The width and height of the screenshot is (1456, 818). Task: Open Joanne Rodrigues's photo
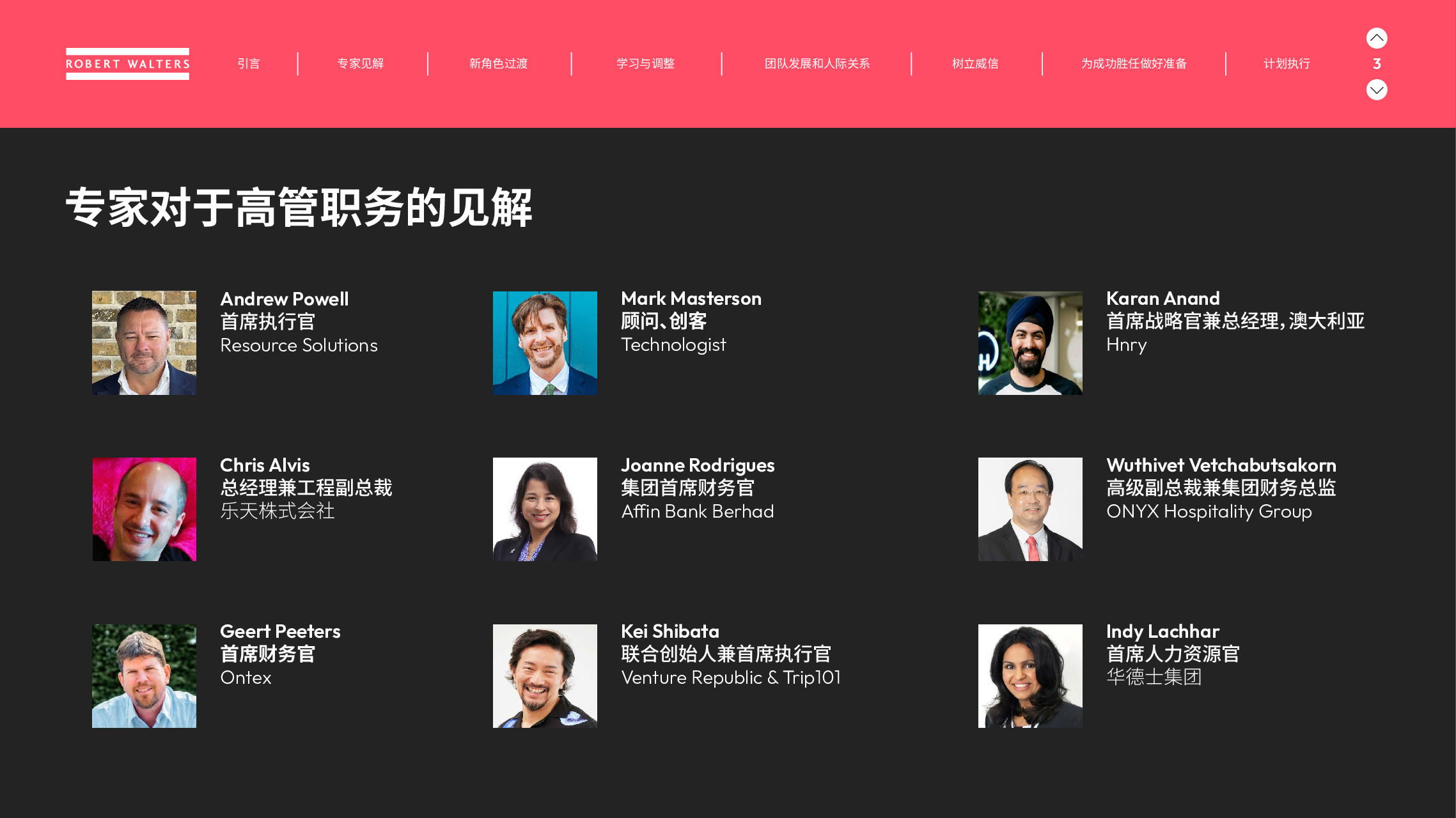545,509
